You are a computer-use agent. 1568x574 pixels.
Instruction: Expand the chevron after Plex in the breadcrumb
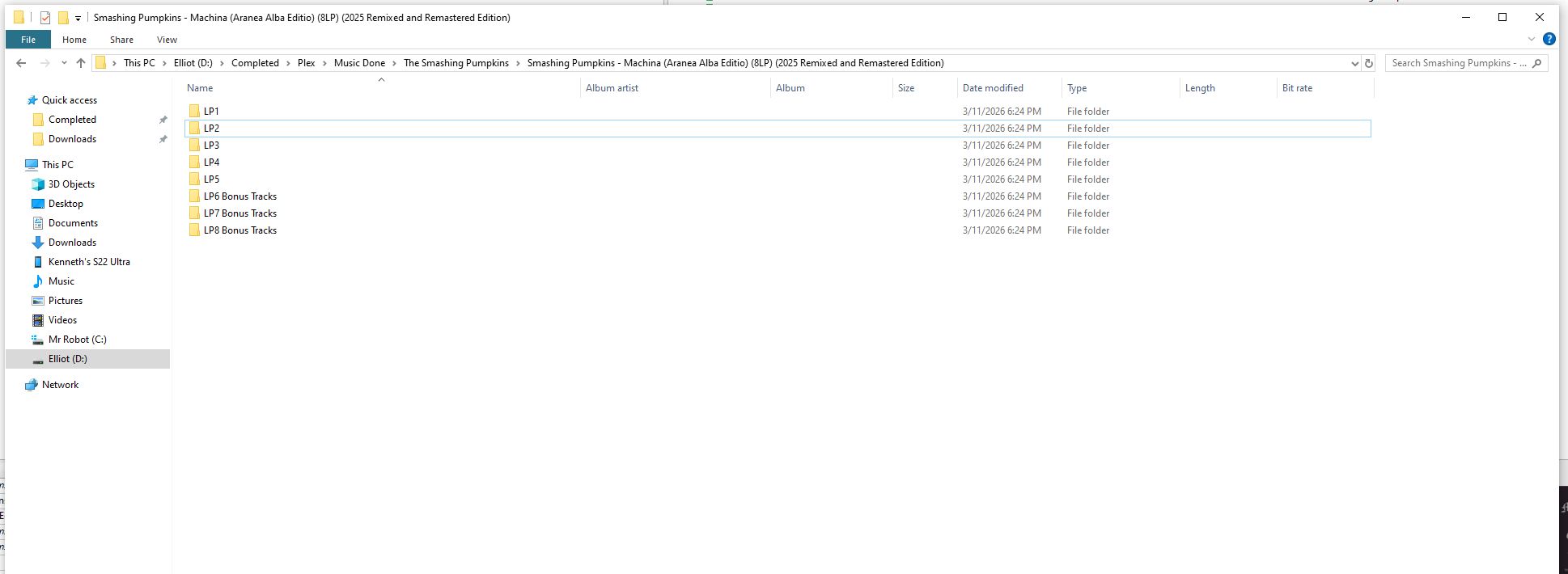[325, 63]
